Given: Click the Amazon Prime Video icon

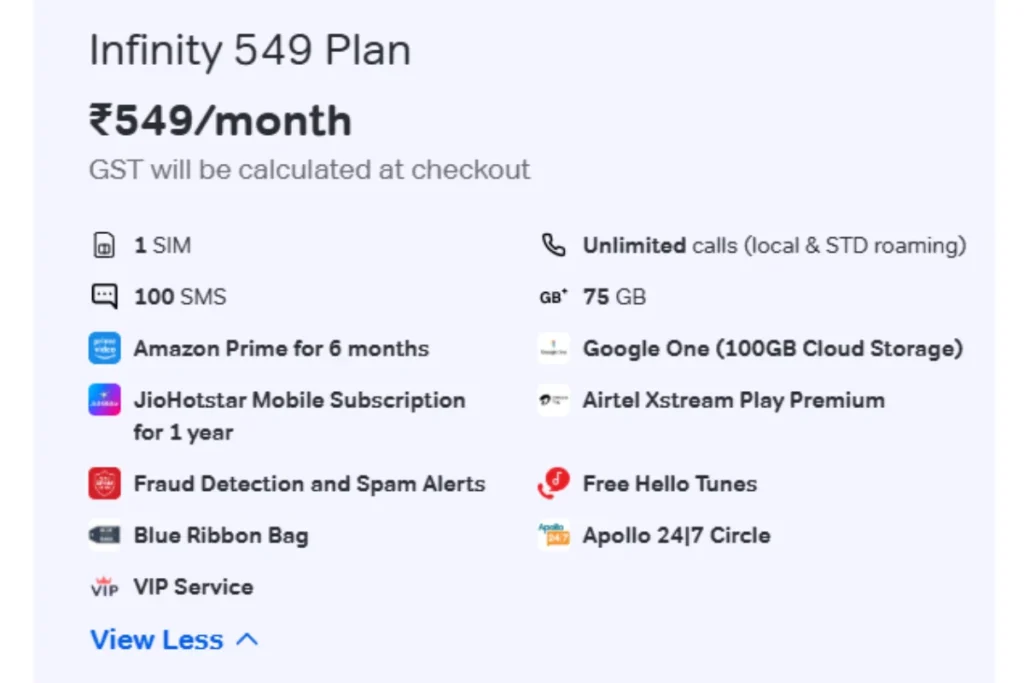Looking at the screenshot, I should (x=104, y=349).
